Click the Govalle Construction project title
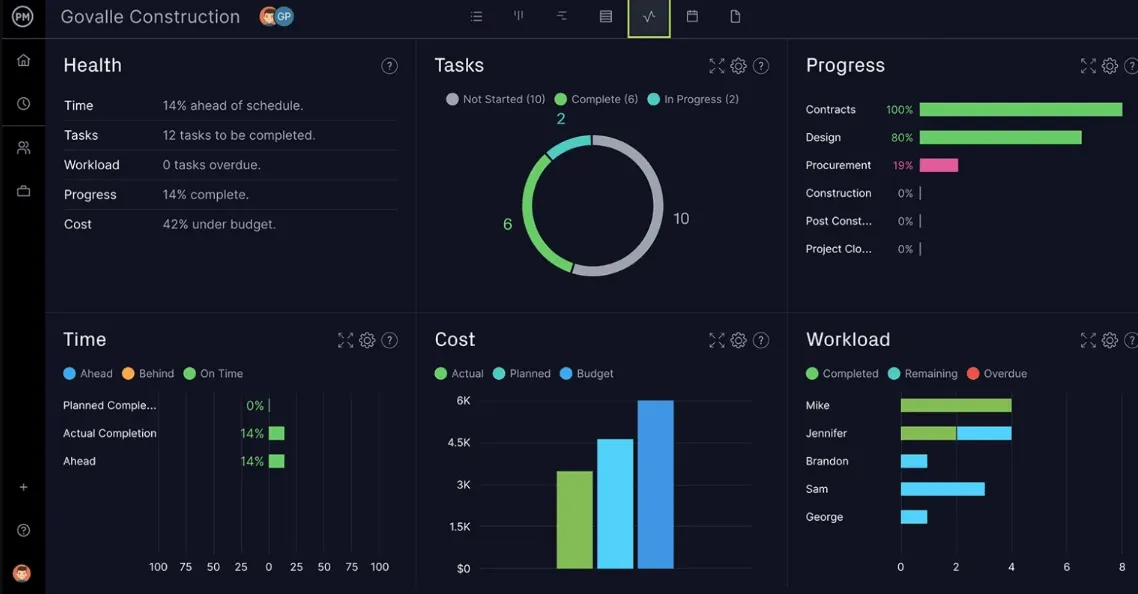Viewport: 1138px width, 594px height. click(150, 17)
